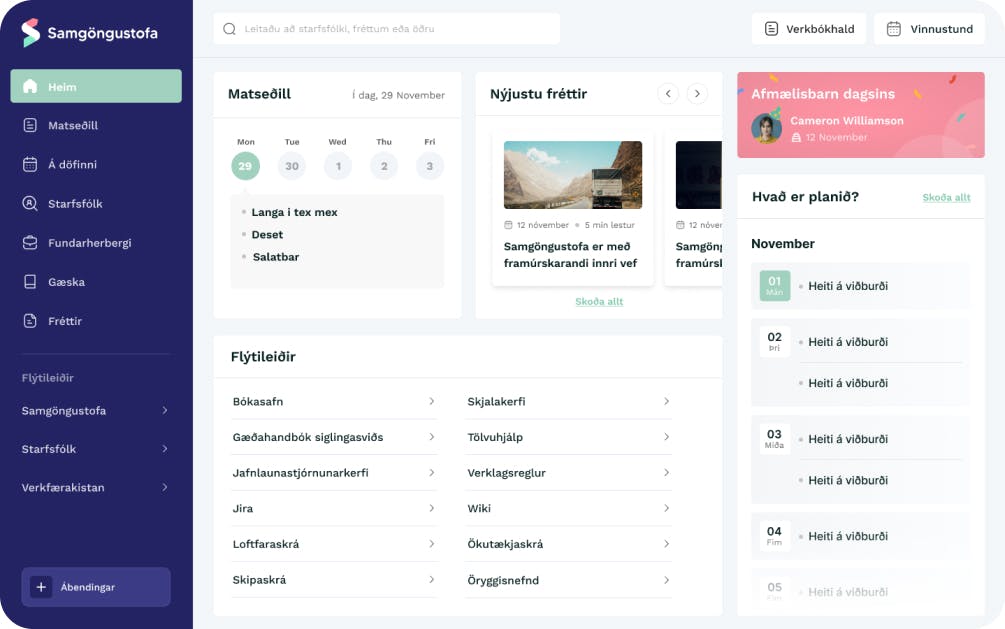This screenshot has height=629, width=1005.
Task: Click the Ábendingar button
Action: (x=96, y=587)
